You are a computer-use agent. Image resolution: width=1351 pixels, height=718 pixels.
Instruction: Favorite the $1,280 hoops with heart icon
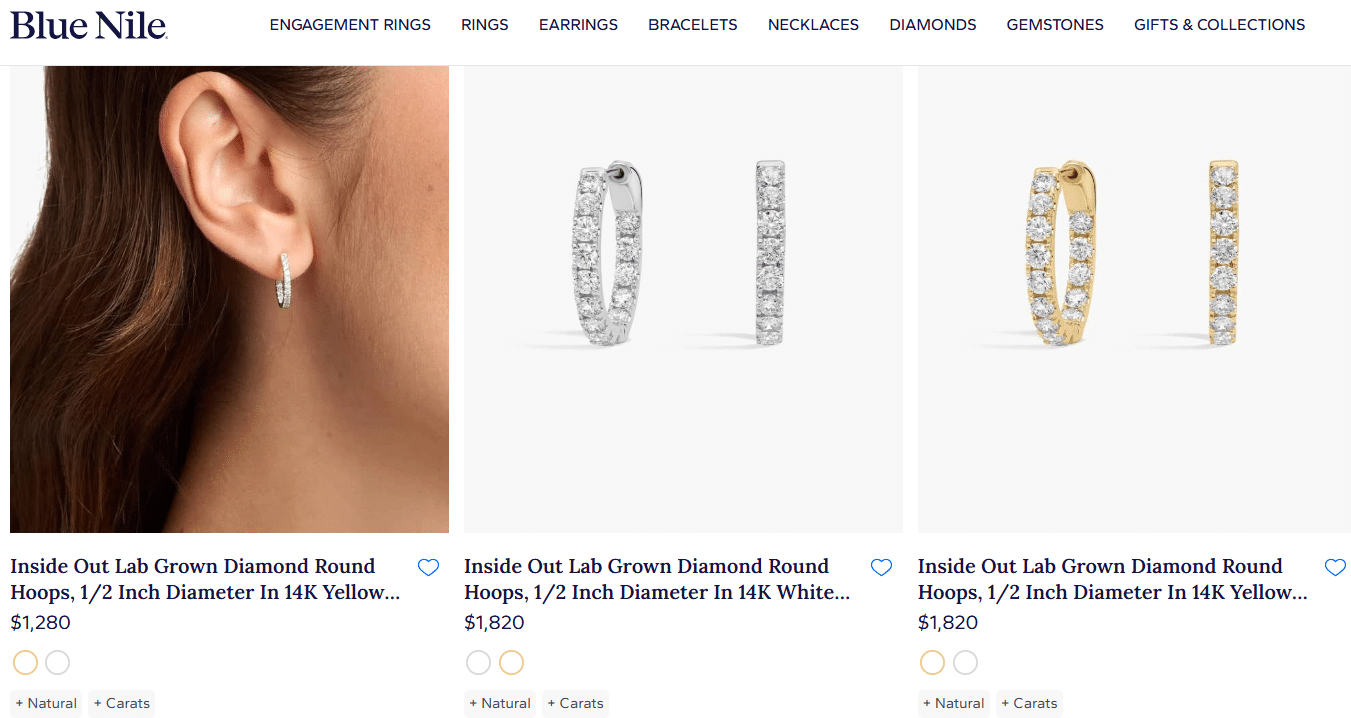click(428, 568)
